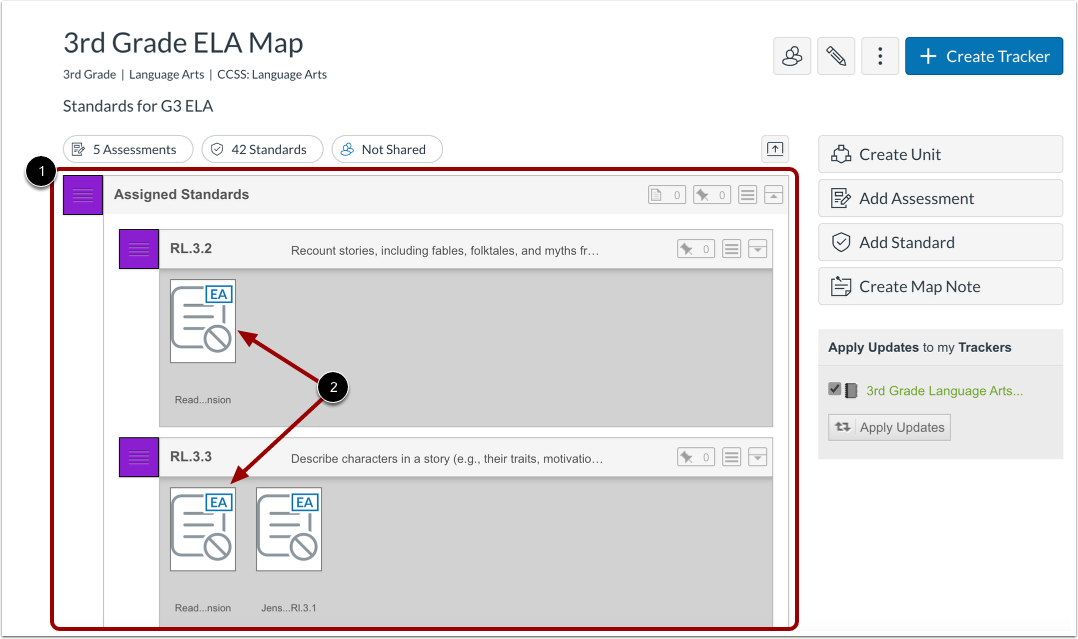Click the map notes document icon on Assigned Standards

pyautogui.click(x=666, y=194)
